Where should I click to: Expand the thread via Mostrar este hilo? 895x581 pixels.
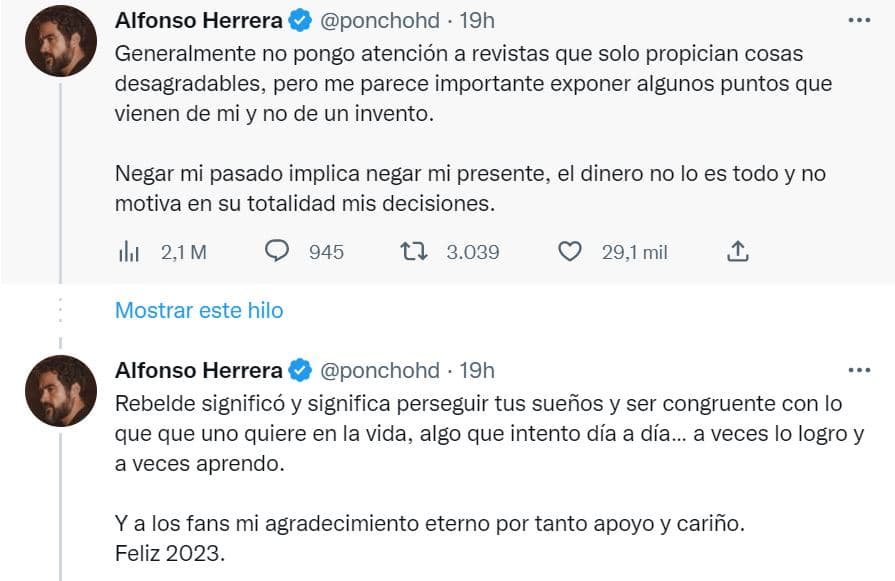[x=199, y=310]
